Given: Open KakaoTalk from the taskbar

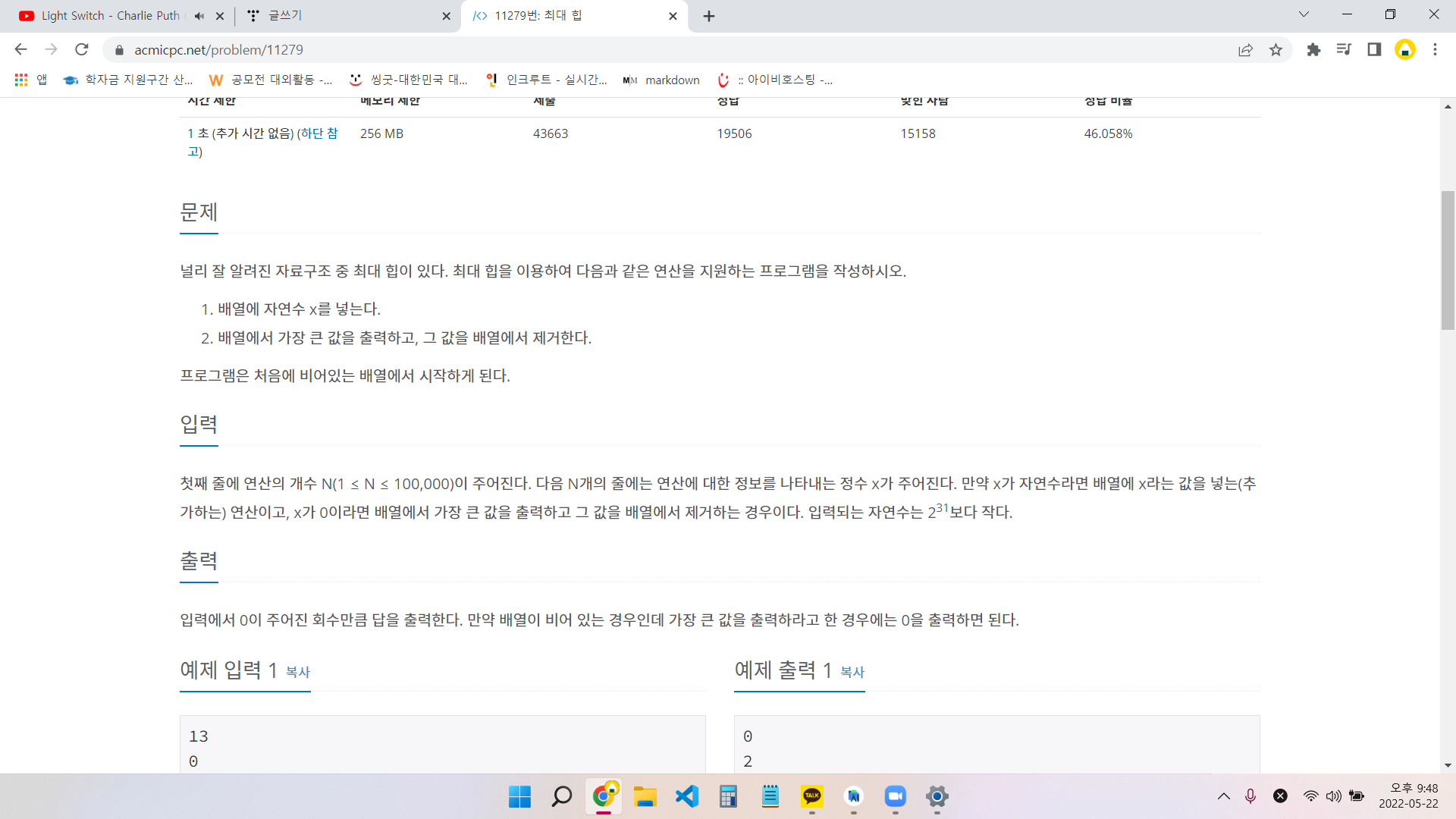Looking at the screenshot, I should (x=811, y=796).
